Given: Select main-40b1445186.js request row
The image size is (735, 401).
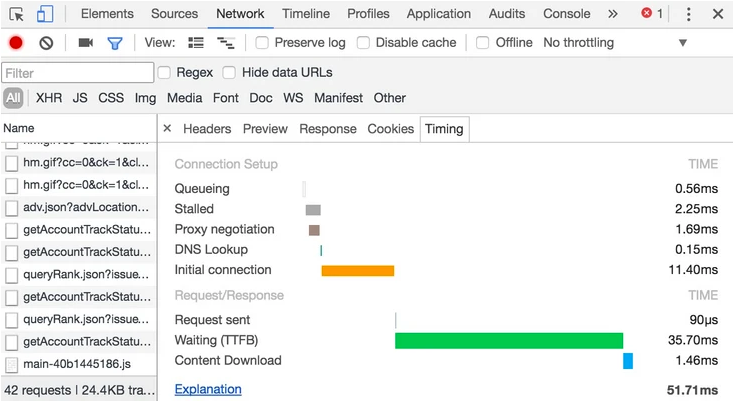Looking at the screenshot, I should (77, 365).
